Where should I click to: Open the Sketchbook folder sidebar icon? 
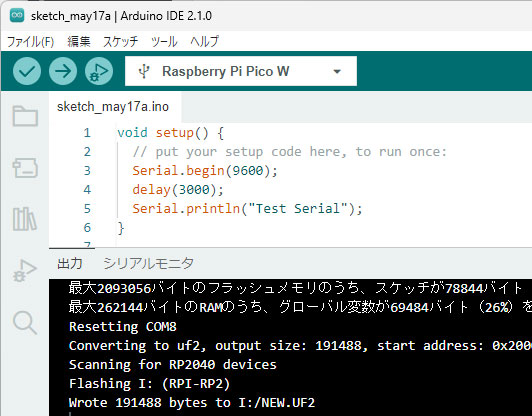point(25,116)
